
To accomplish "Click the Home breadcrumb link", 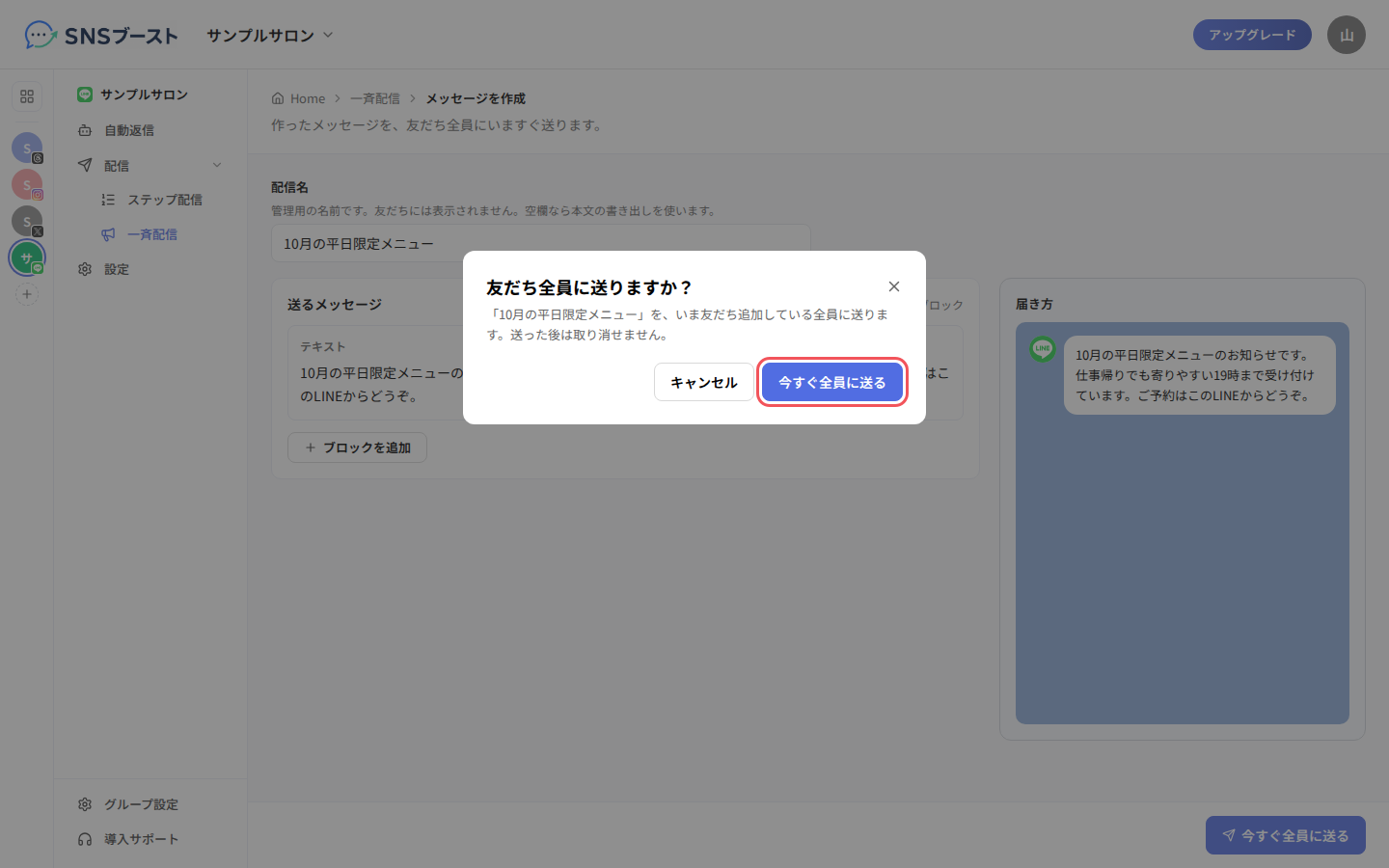I will (298, 98).
